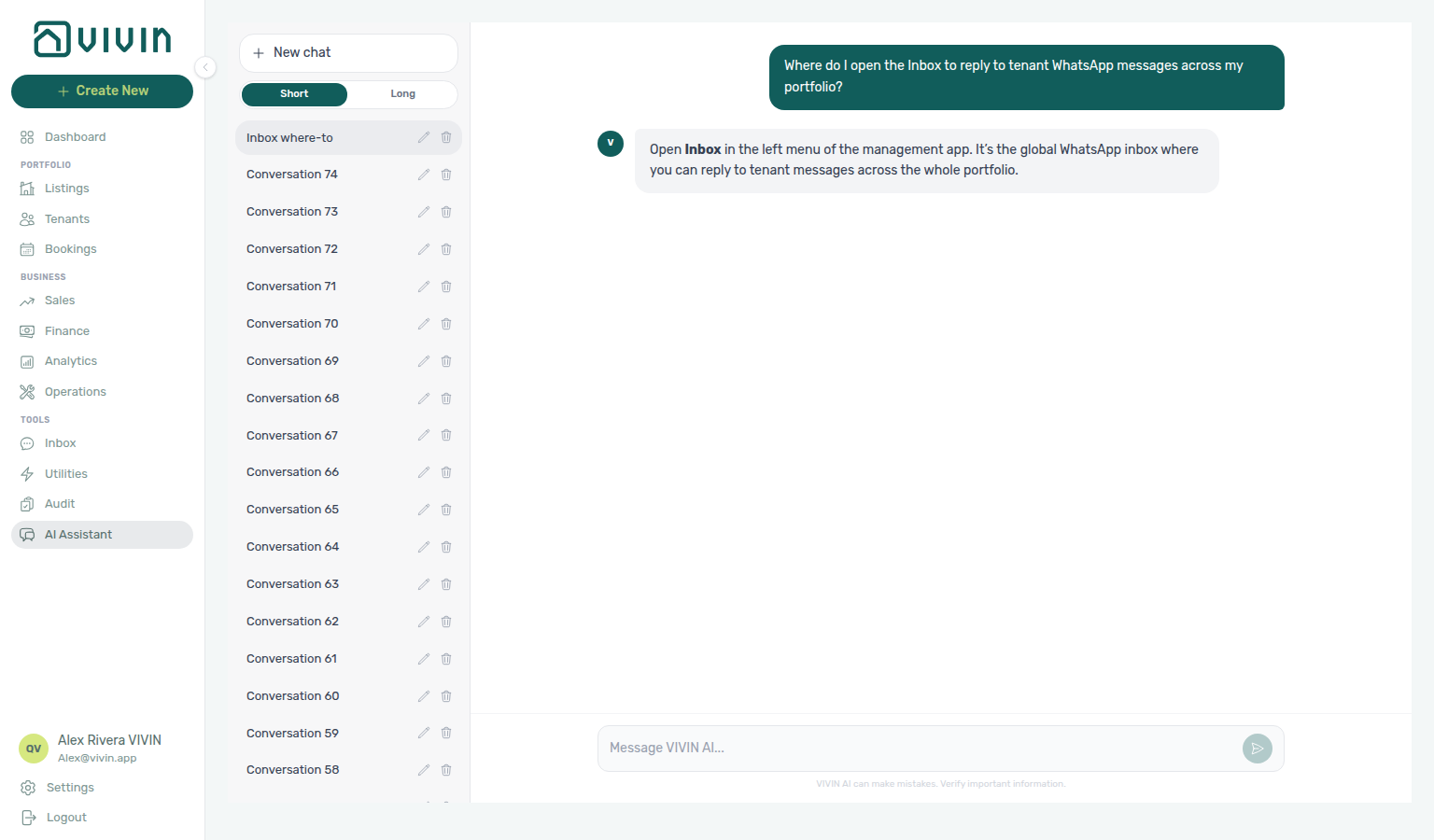Viewport: 1434px width, 840px height.
Task: Click the Alex@vivin.app email text
Action: 97,758
